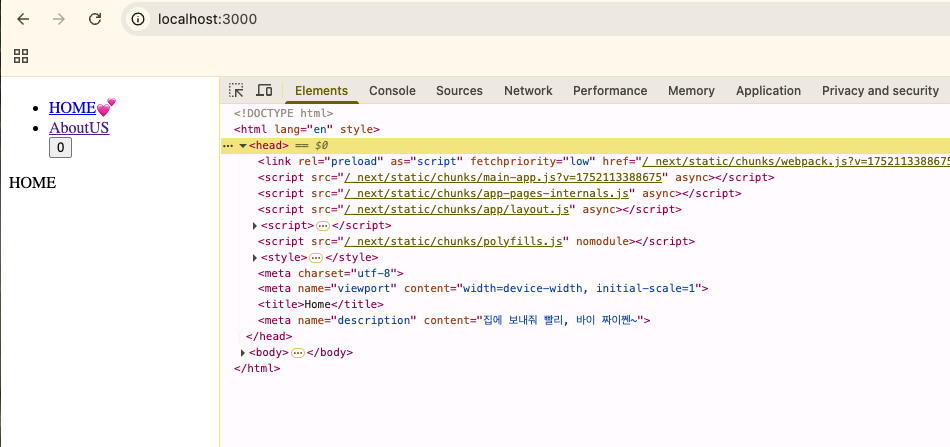Click the ellipsis inside the style tag

[316, 258]
